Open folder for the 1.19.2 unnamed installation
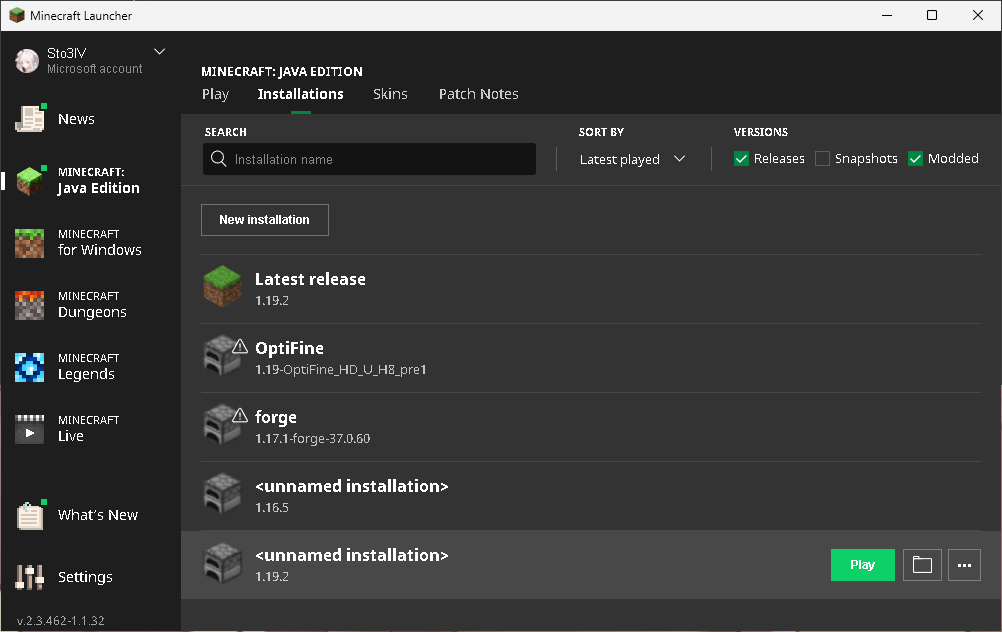 (922, 565)
